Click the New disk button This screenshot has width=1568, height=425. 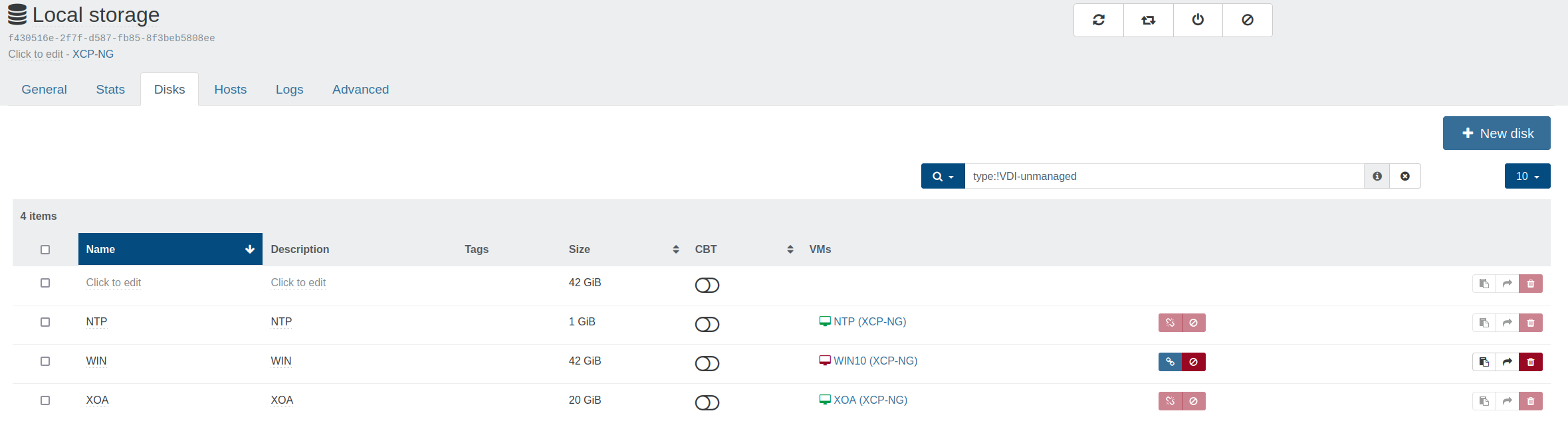click(1496, 133)
